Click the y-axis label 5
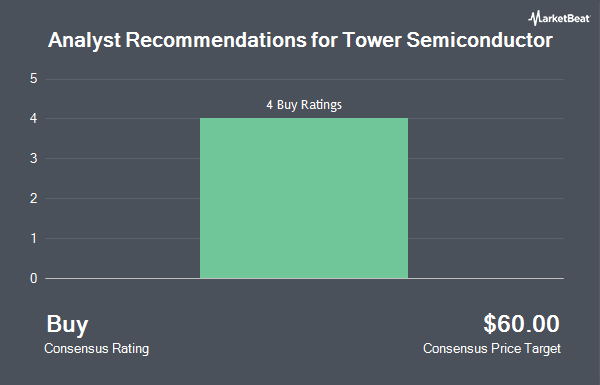 point(34,79)
